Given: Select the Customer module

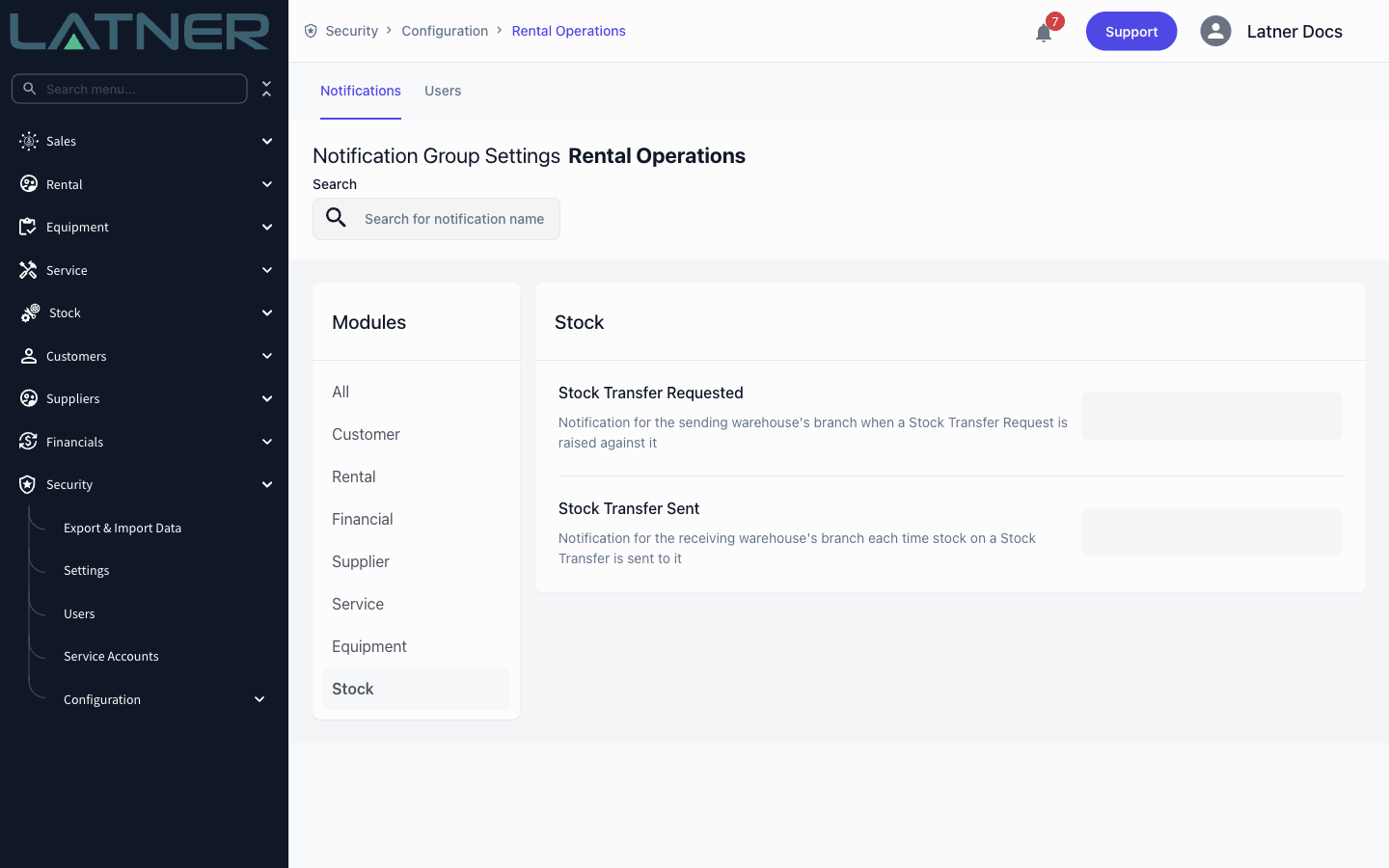Looking at the screenshot, I should (x=416, y=434).
